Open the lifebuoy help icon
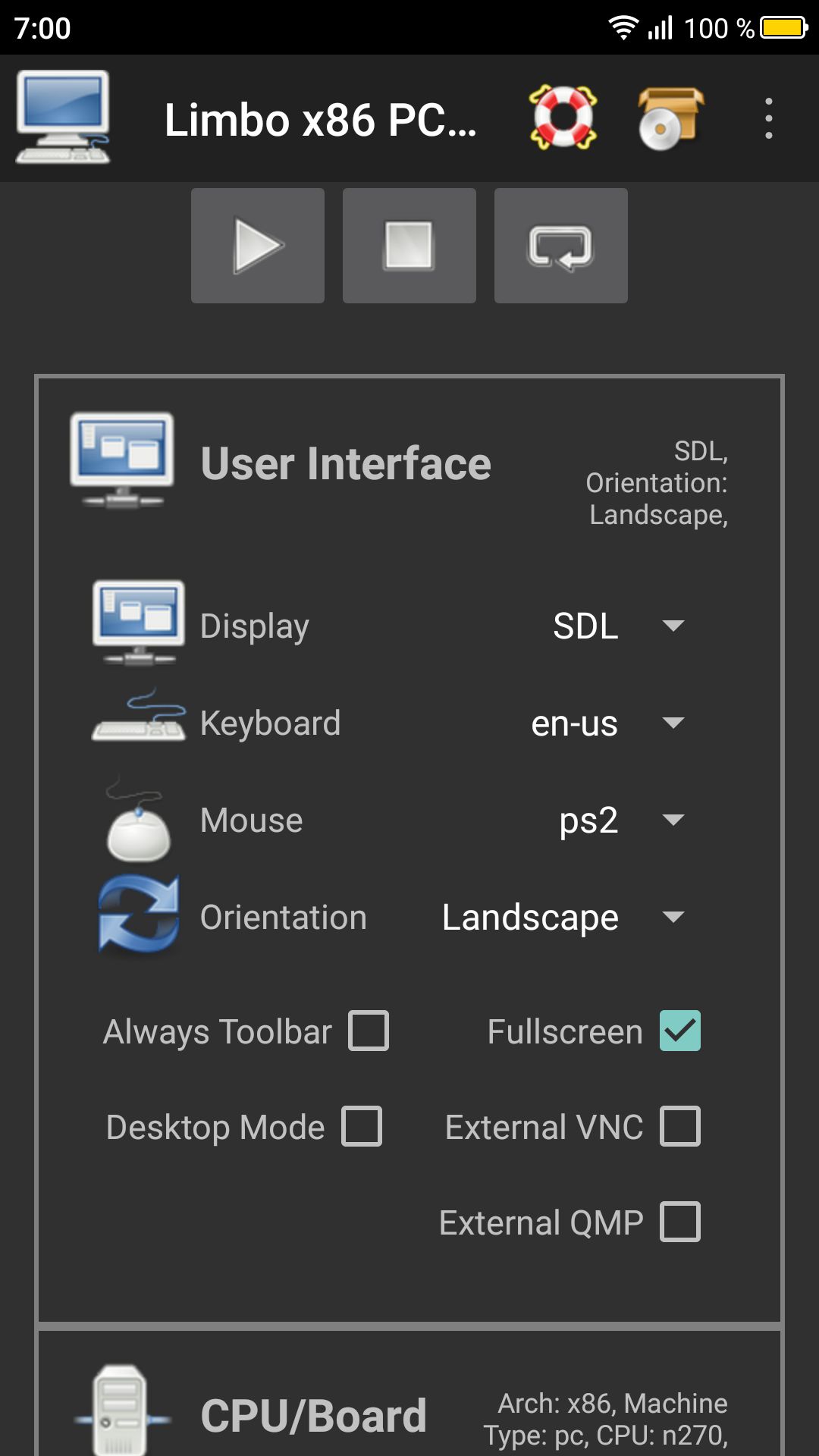This screenshot has height=1456, width=819. pos(563,118)
